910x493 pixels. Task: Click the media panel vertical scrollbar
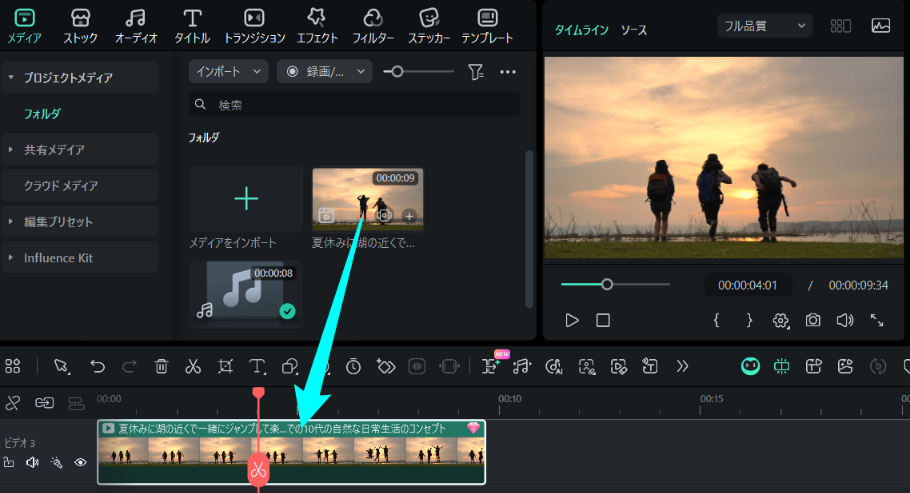click(x=529, y=229)
